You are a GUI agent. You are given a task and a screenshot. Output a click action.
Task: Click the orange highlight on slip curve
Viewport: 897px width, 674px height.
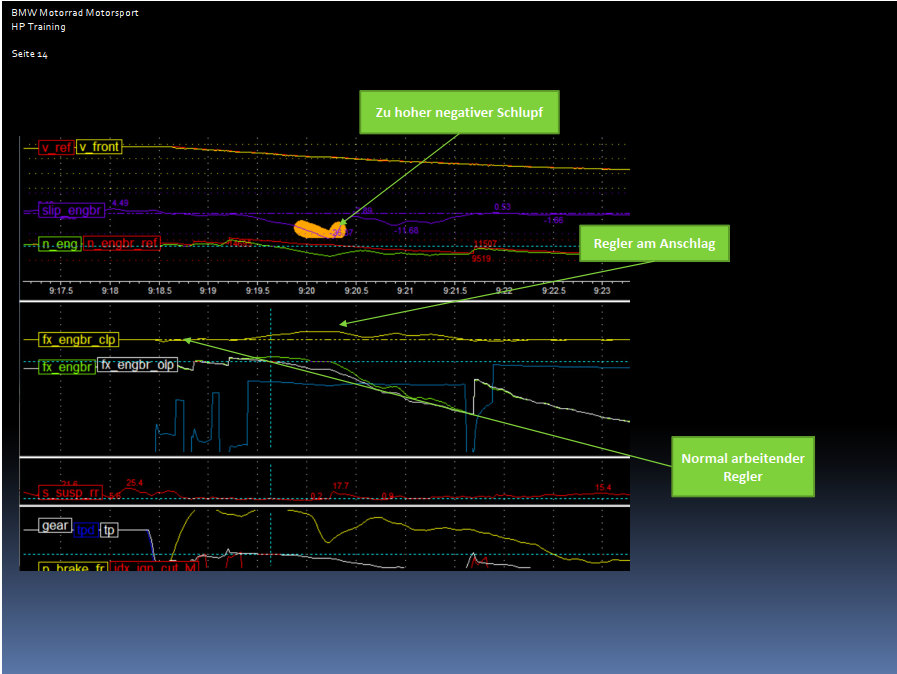click(x=318, y=229)
